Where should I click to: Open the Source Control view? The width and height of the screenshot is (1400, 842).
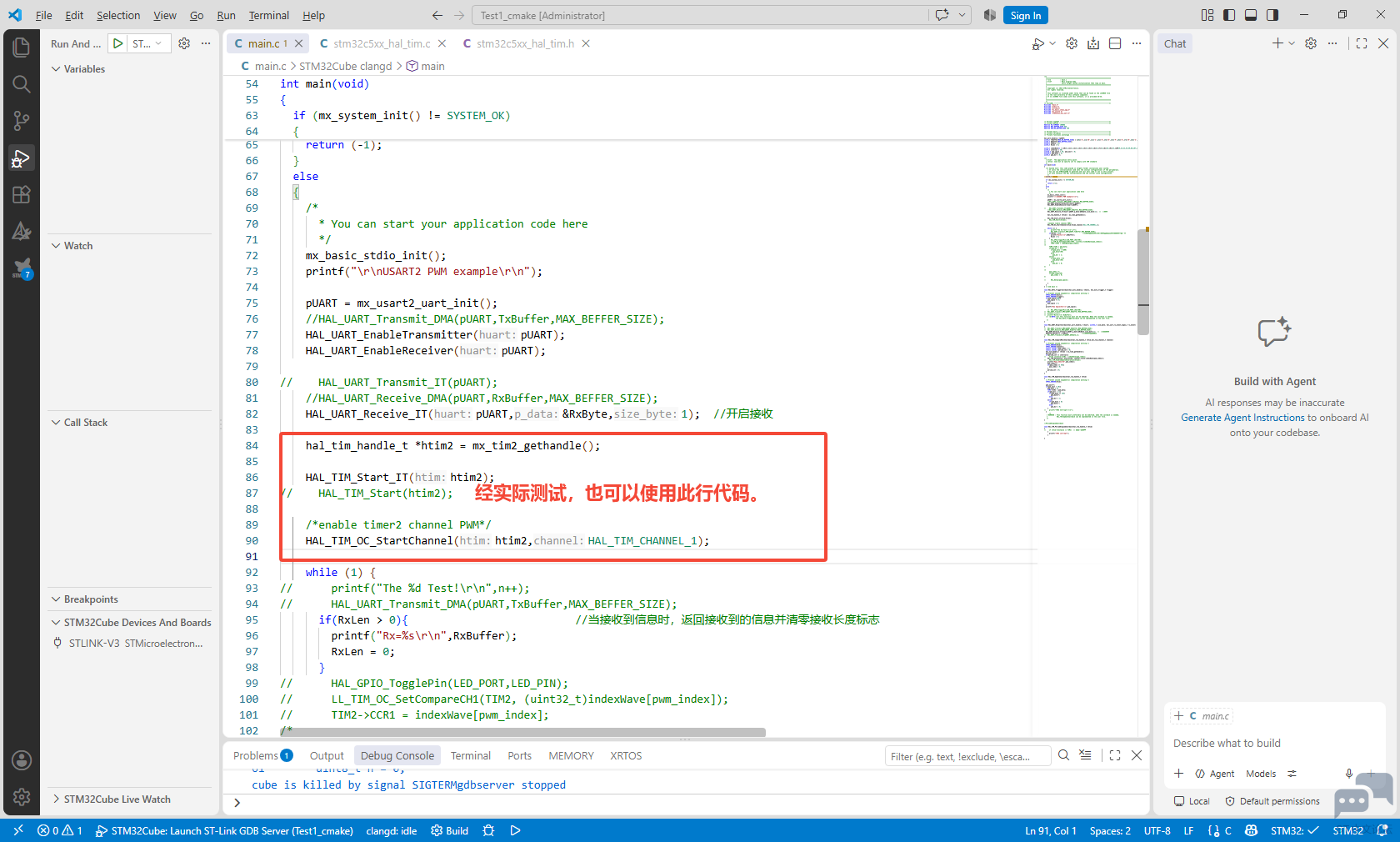click(x=22, y=121)
